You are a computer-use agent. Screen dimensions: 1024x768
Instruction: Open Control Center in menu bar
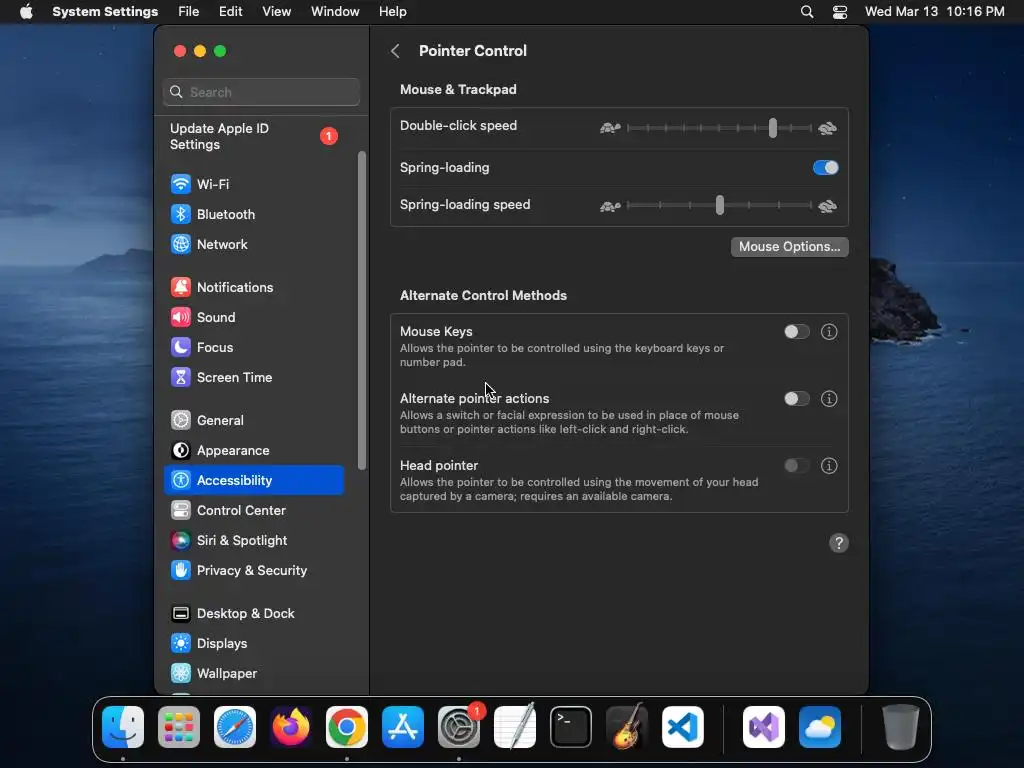pyautogui.click(x=840, y=12)
